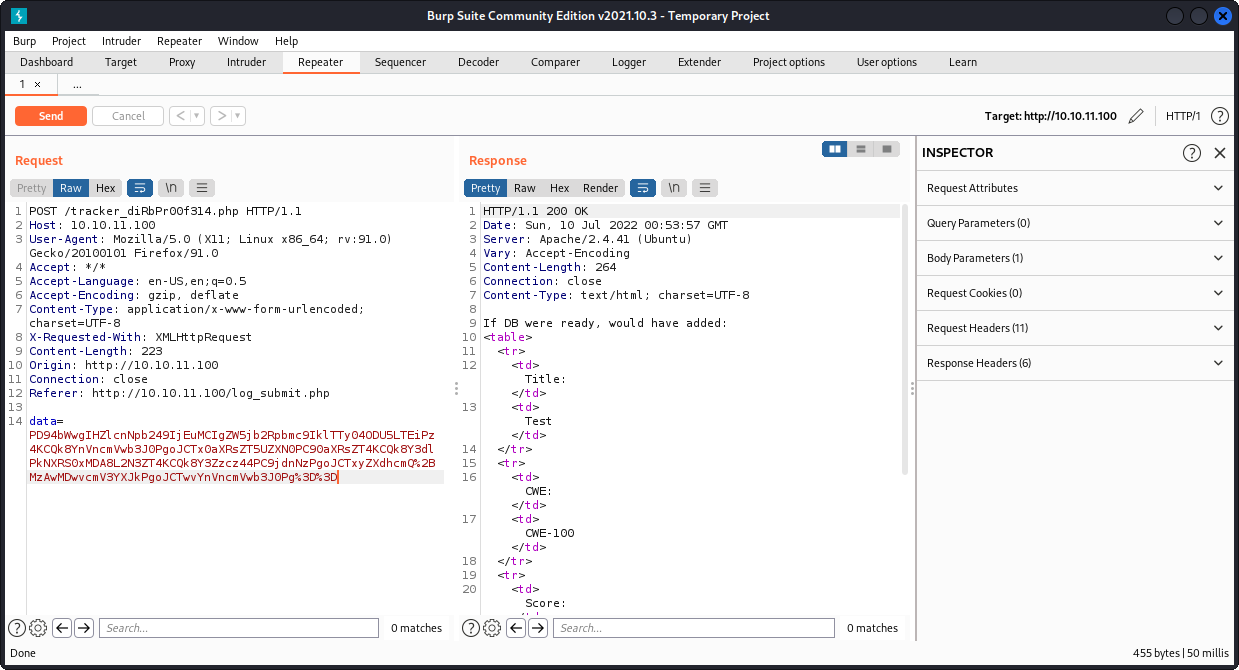Switch to the Proxy tab
The height and width of the screenshot is (670, 1239).
[x=182, y=62]
